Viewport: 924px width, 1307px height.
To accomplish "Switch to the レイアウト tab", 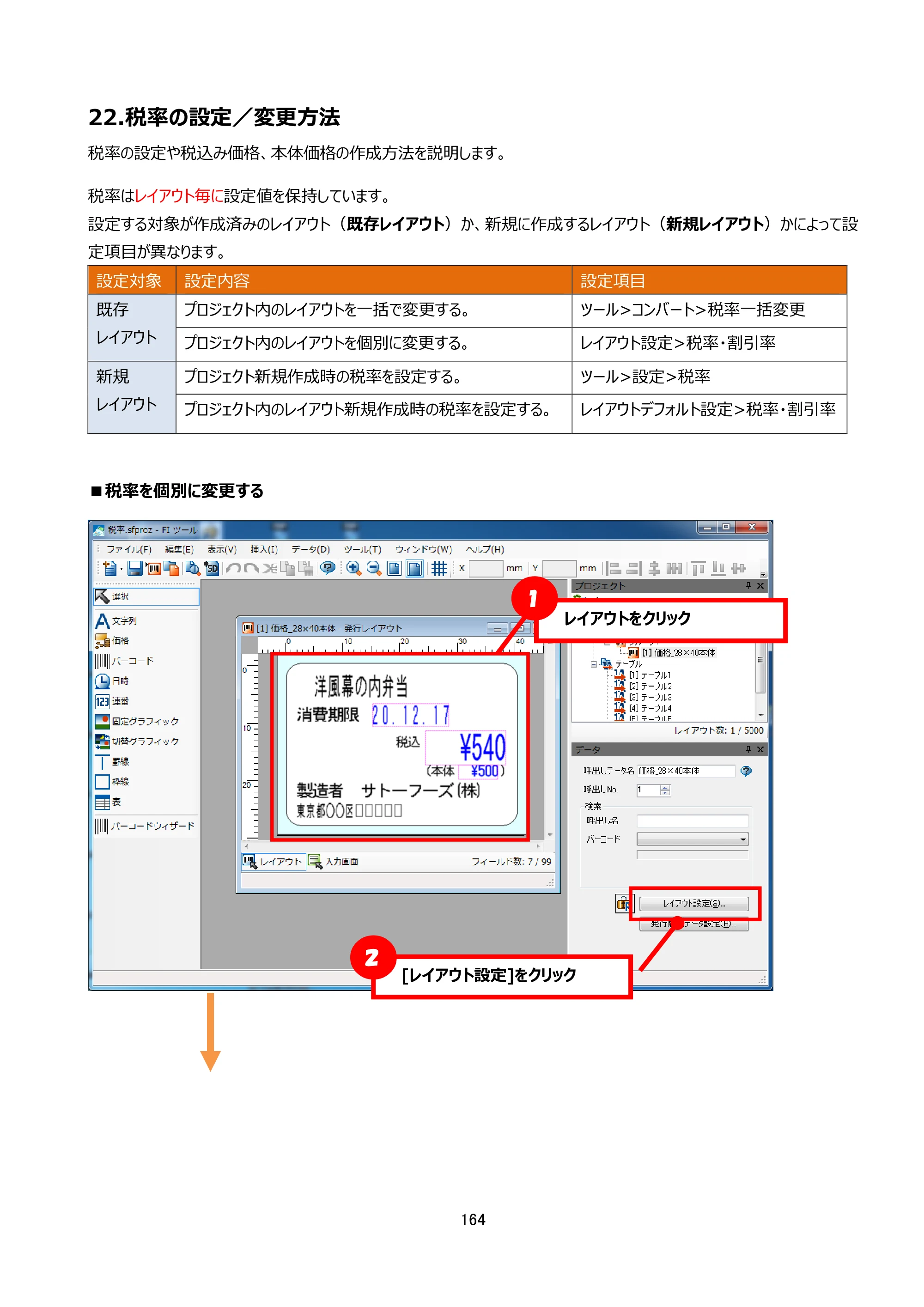I will 273,861.
